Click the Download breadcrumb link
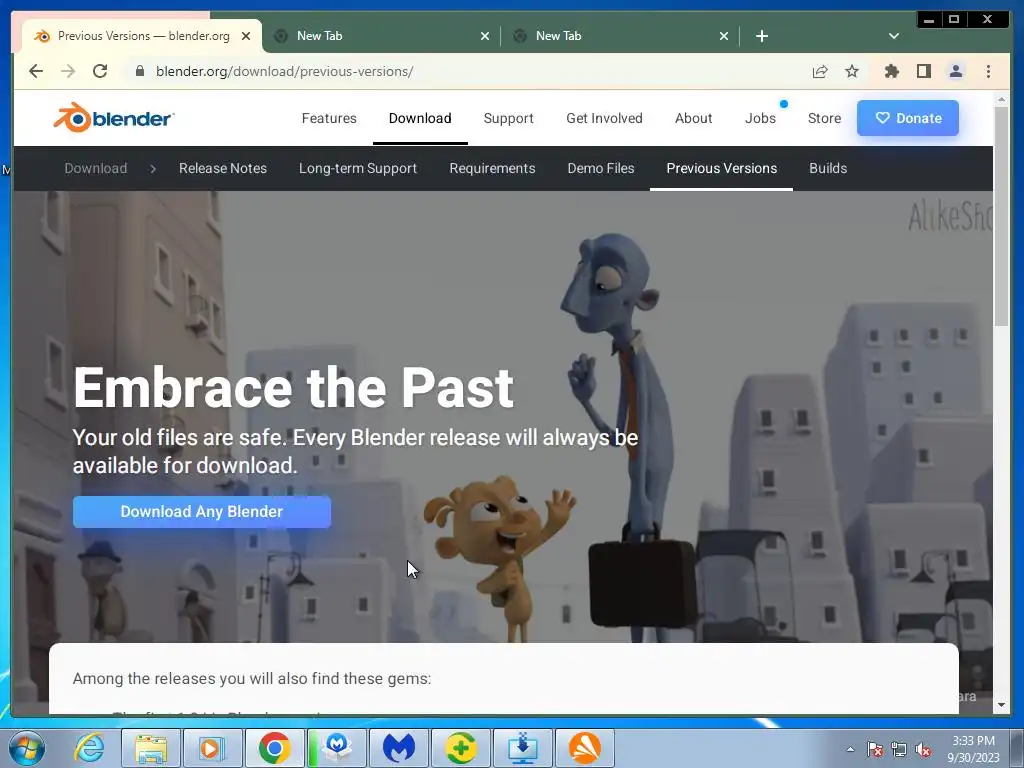This screenshot has height=768, width=1024. coord(95,168)
